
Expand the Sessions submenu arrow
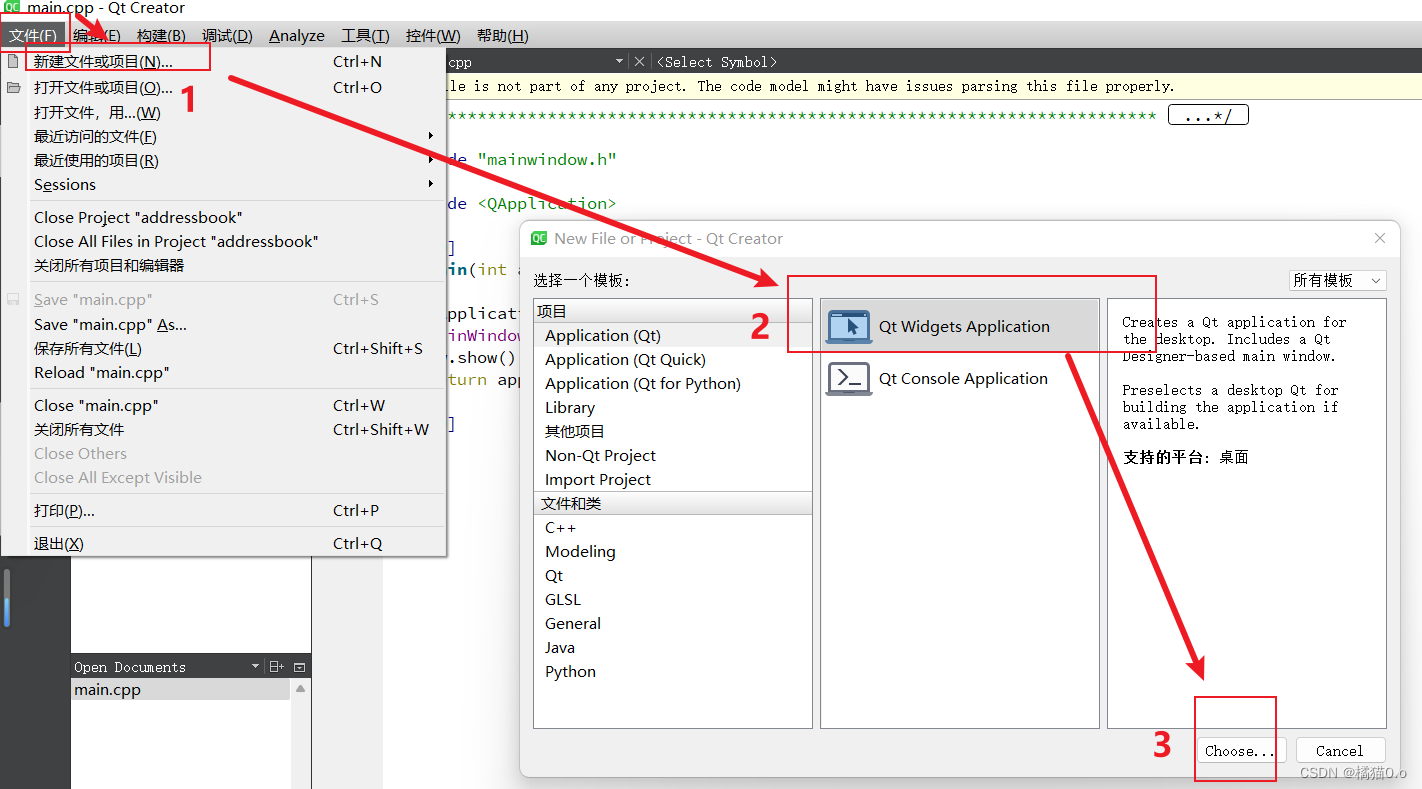[431, 184]
